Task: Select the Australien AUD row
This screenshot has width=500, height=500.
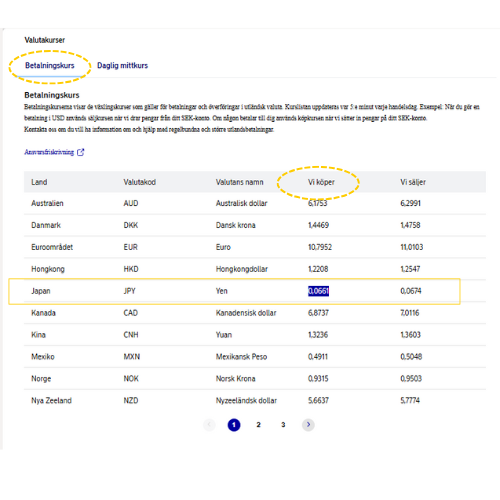Action: click(255, 203)
